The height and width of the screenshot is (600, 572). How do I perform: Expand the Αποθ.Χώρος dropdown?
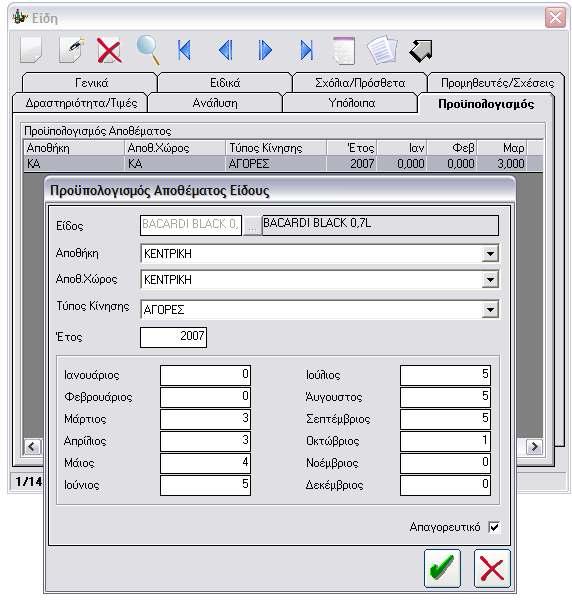[x=490, y=280]
